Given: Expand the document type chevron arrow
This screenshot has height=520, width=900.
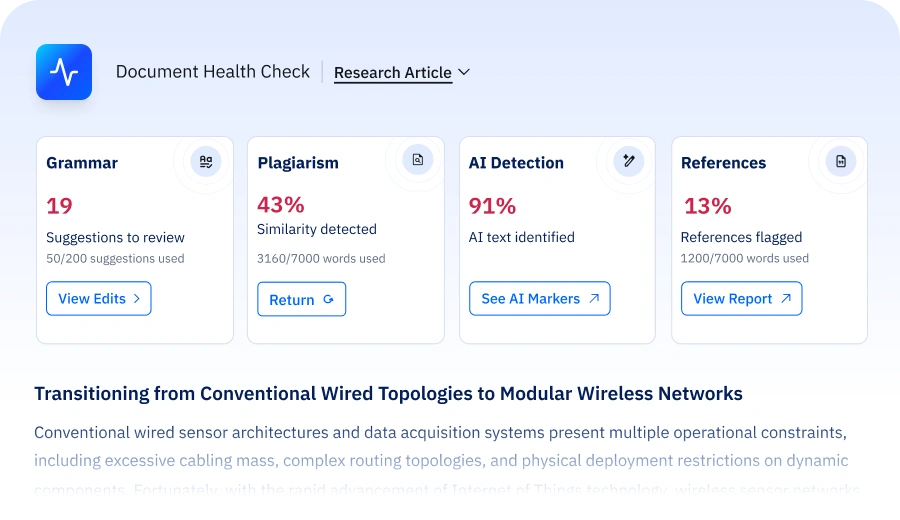Looking at the screenshot, I should [464, 72].
